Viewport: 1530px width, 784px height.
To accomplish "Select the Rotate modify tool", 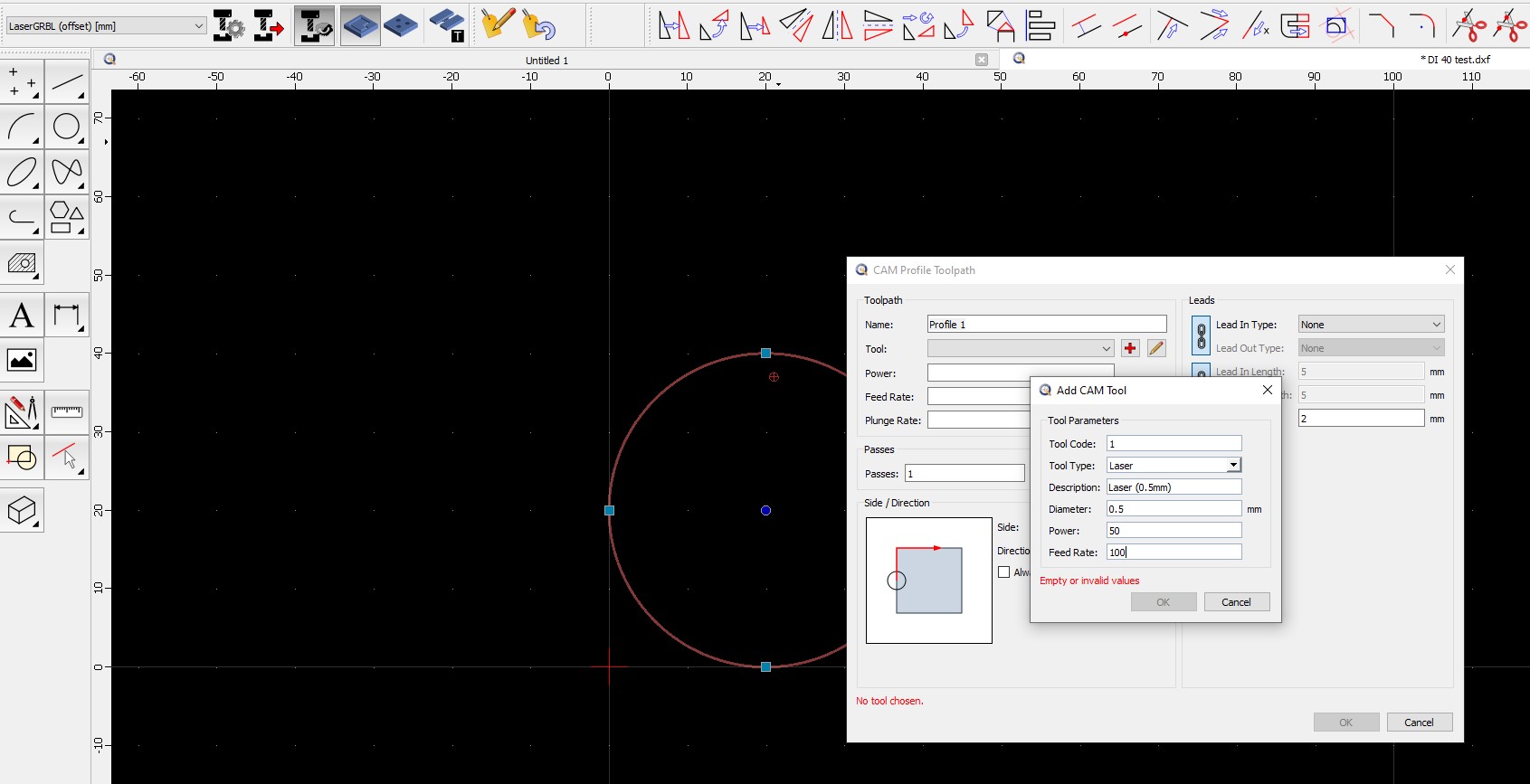I will 715,25.
